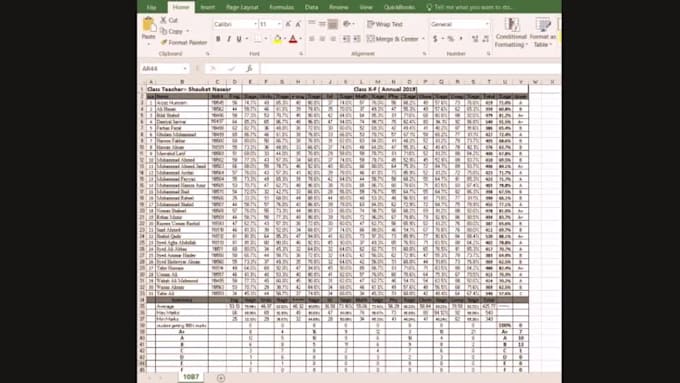Apply the yellow fill color
This screenshot has width=680, height=383.
click(x=278, y=39)
